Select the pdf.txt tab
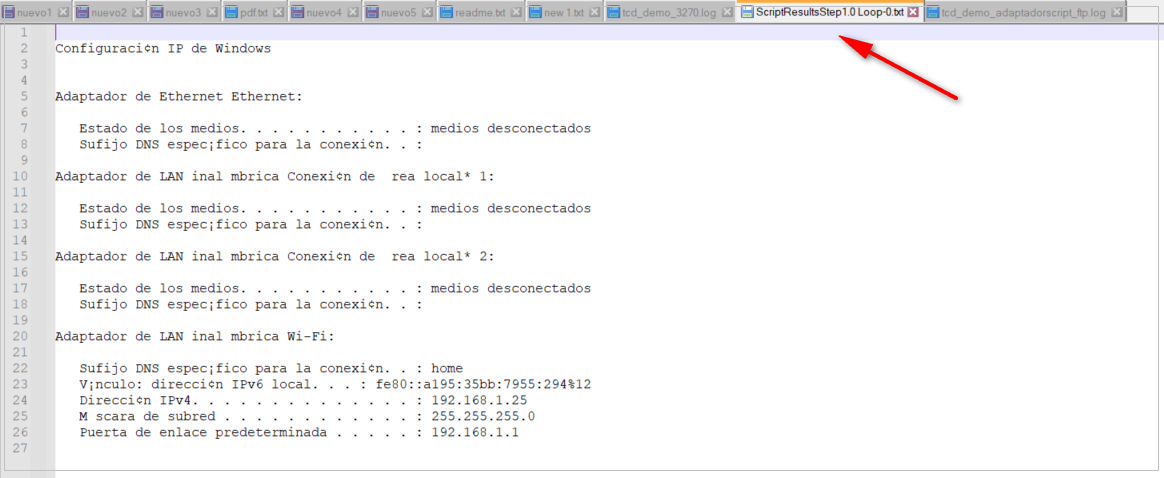Viewport: 1164px width, 478px height. tap(254, 13)
